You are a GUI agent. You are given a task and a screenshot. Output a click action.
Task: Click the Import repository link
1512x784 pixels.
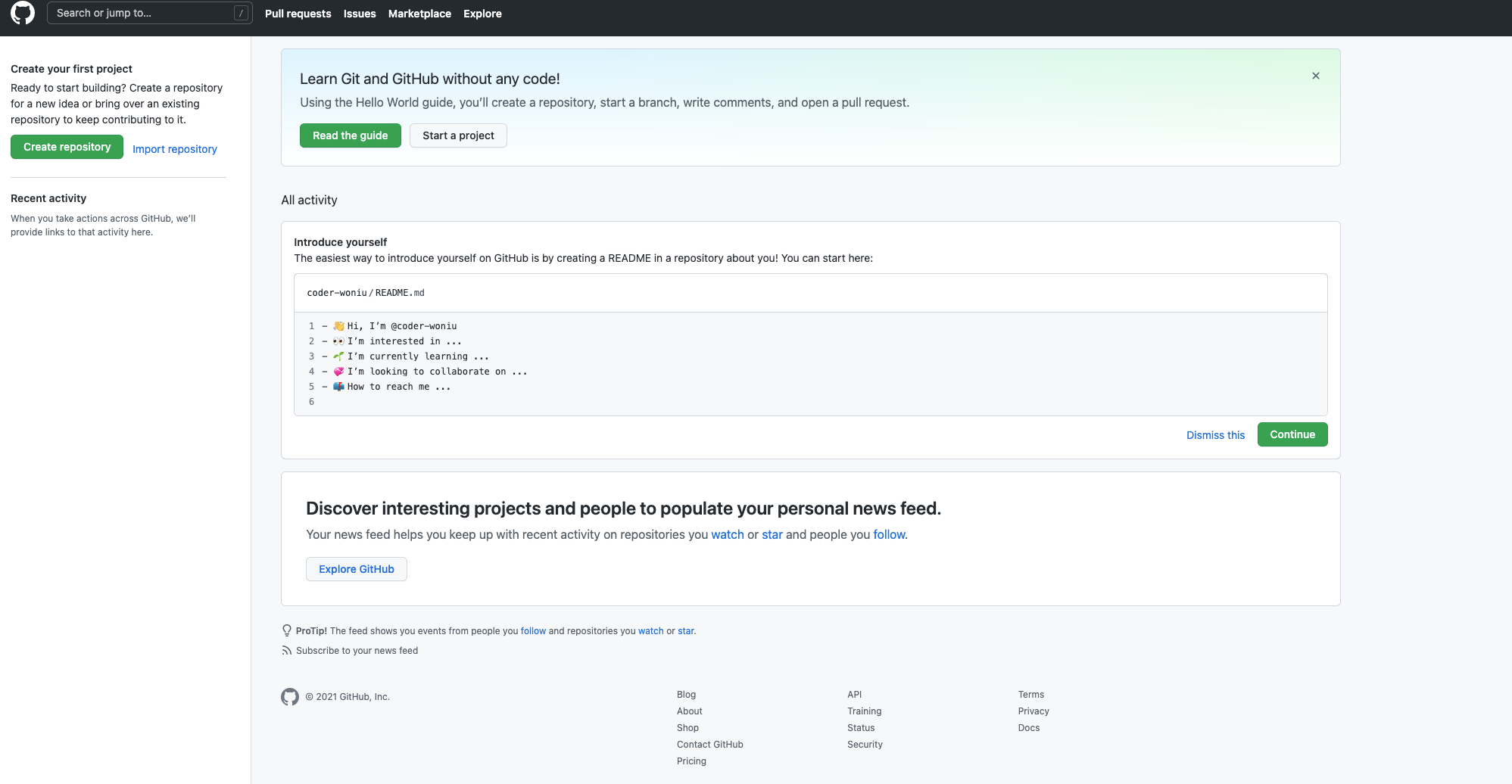pyautogui.click(x=175, y=149)
